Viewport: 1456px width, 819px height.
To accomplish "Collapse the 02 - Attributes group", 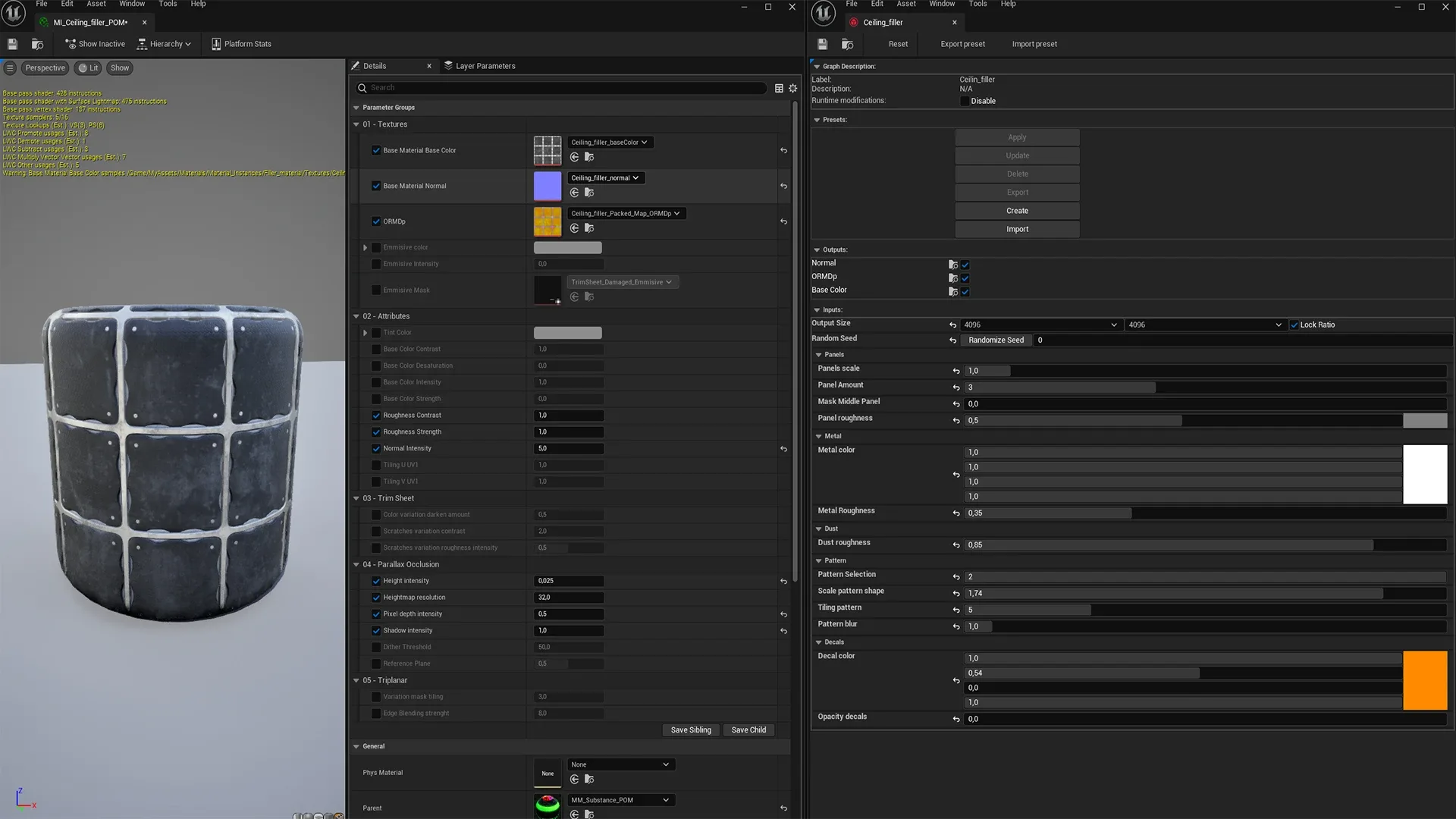I will tap(356, 316).
